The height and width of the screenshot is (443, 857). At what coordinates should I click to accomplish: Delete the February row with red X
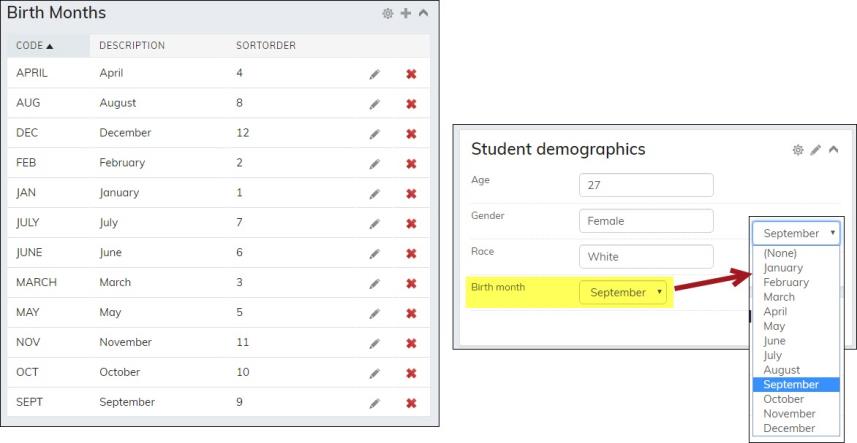(411, 164)
